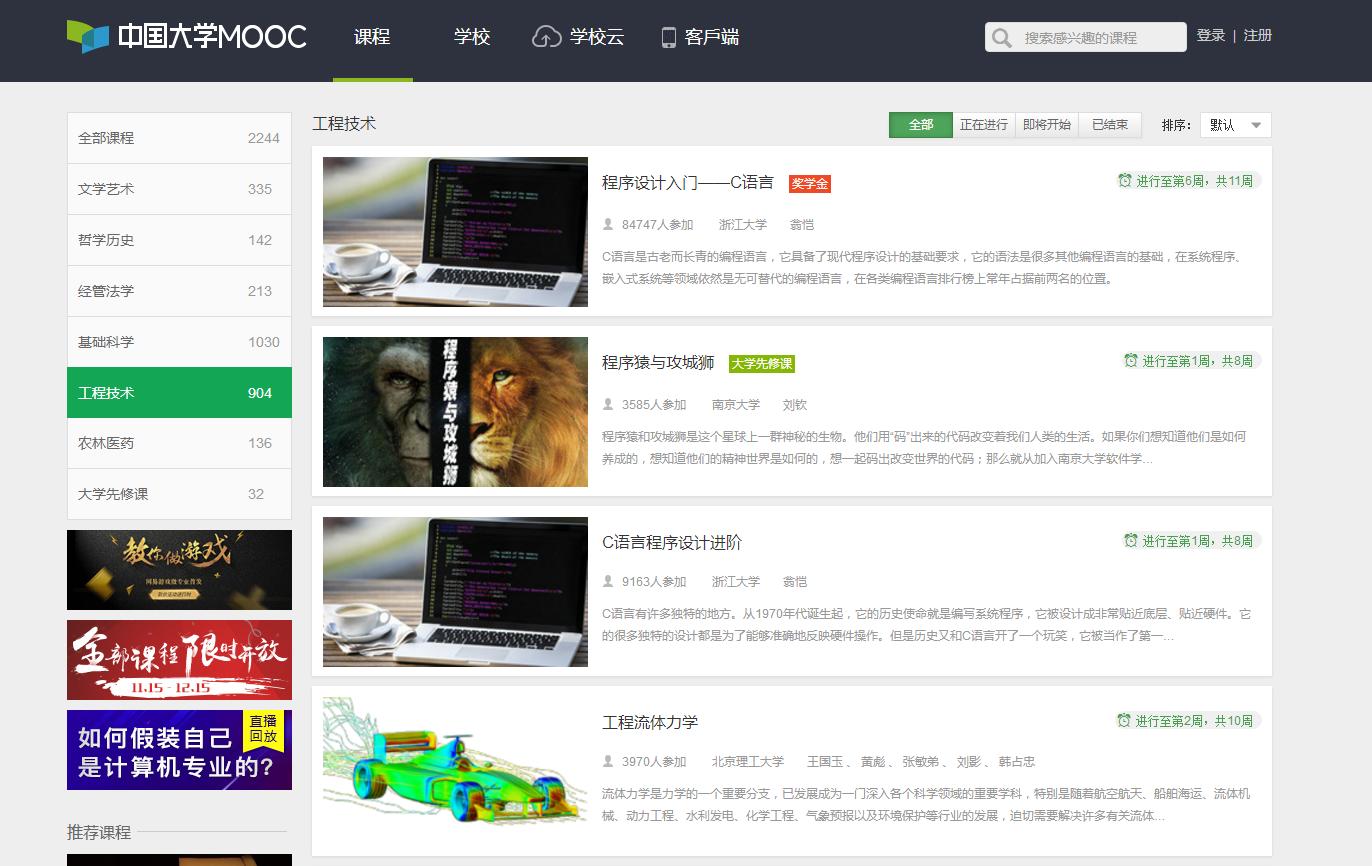Enable the 即将开始 filter
The height and width of the screenshot is (866, 1372).
point(1046,124)
